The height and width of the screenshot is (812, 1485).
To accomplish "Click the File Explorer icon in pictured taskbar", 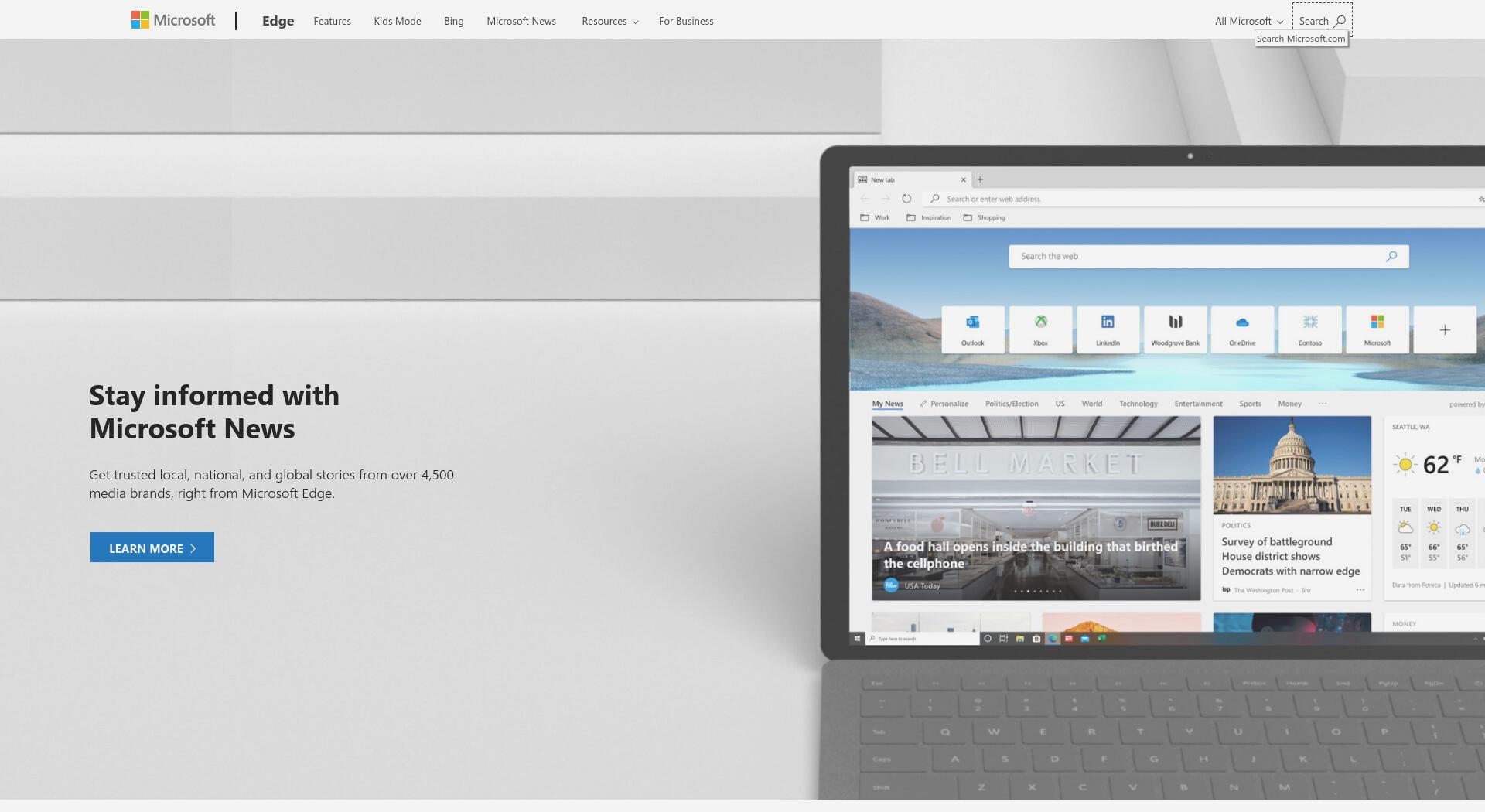I will [1020, 639].
